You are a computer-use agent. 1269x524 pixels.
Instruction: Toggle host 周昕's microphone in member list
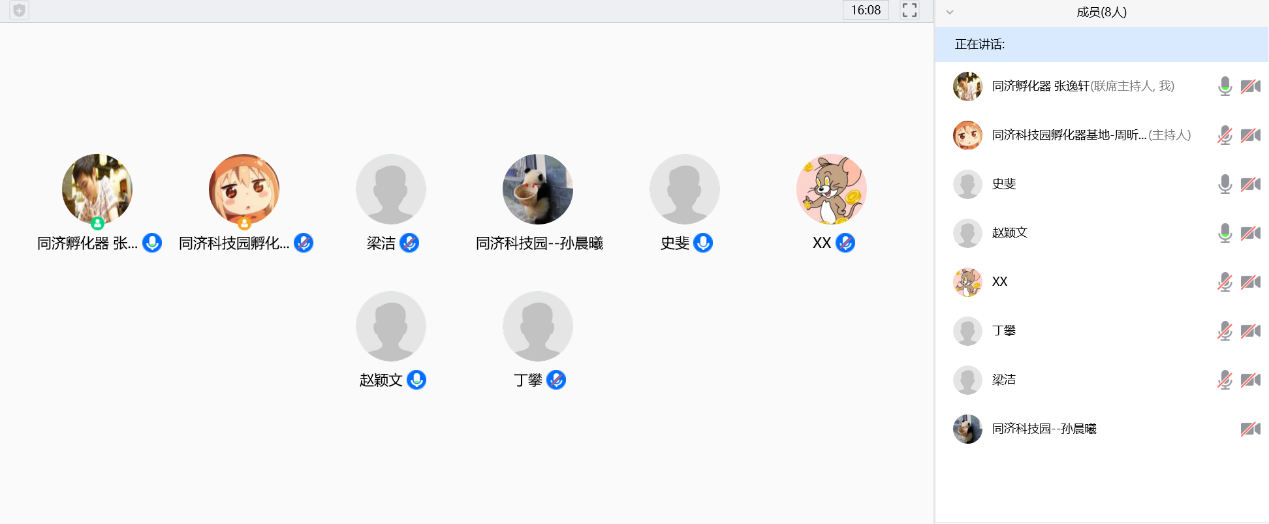pos(1225,135)
